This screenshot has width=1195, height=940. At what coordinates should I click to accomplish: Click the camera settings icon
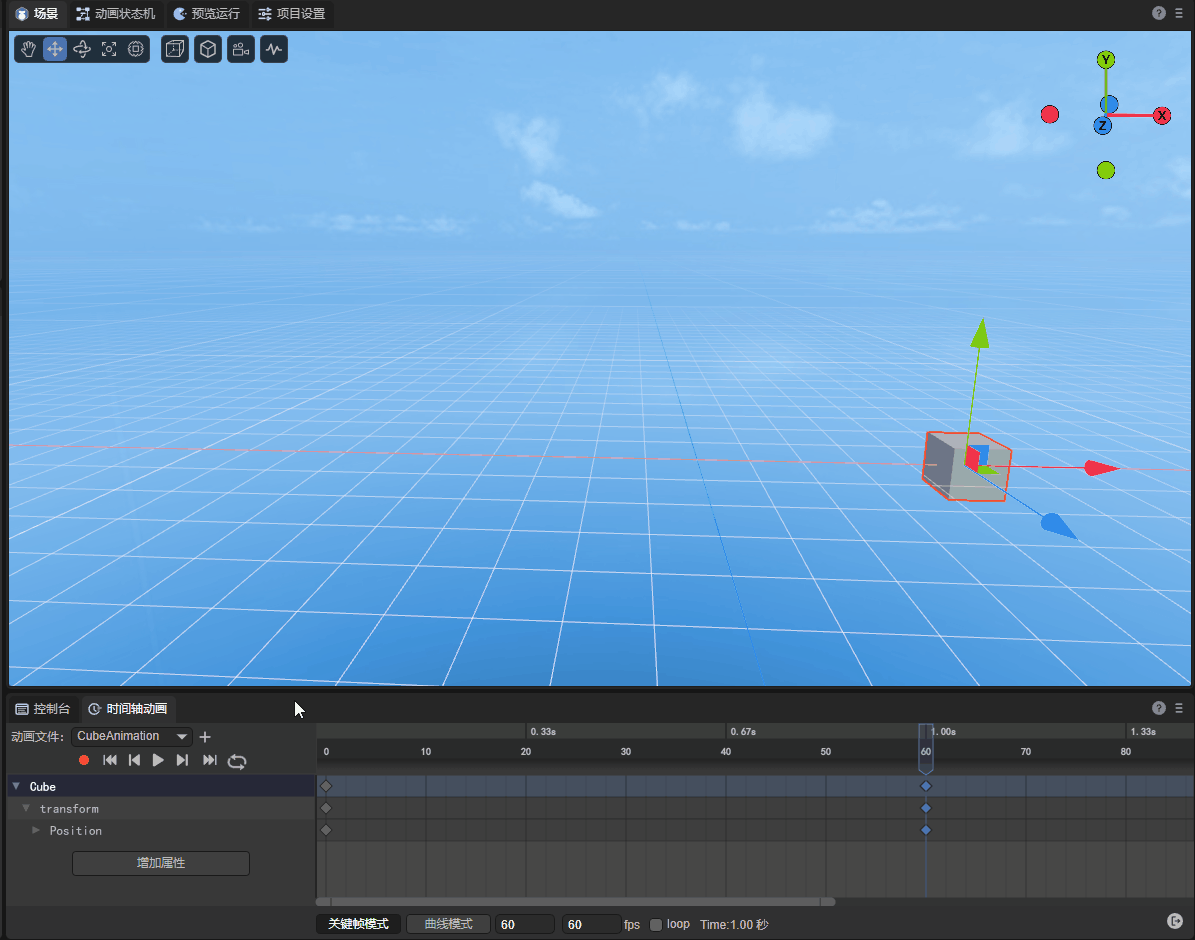[240, 49]
